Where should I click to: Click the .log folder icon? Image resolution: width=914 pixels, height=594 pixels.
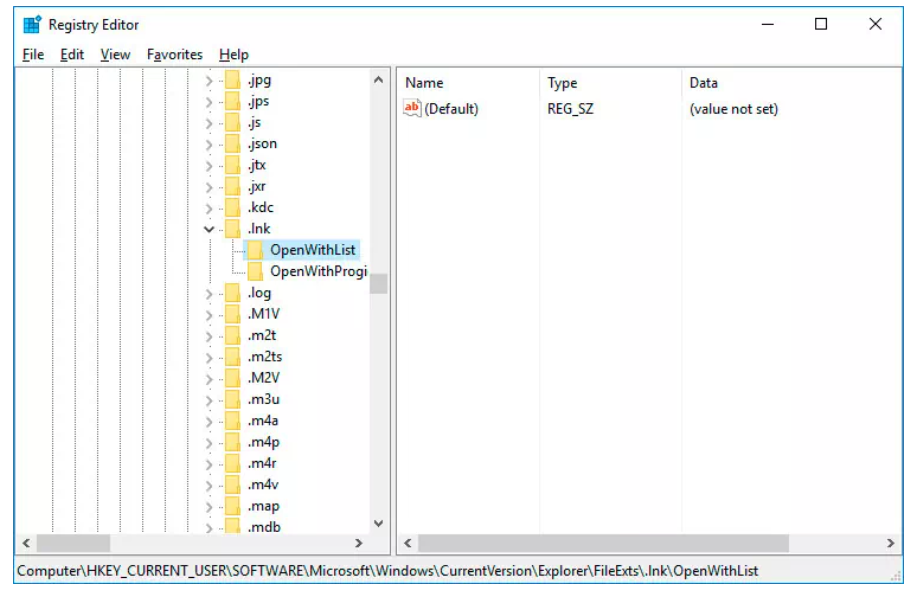[x=233, y=293]
